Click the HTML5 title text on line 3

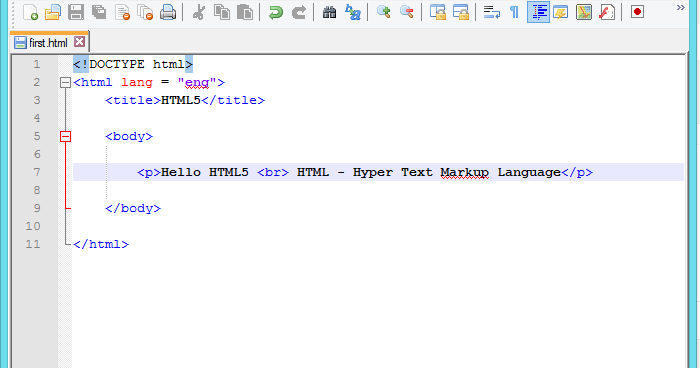(181, 100)
